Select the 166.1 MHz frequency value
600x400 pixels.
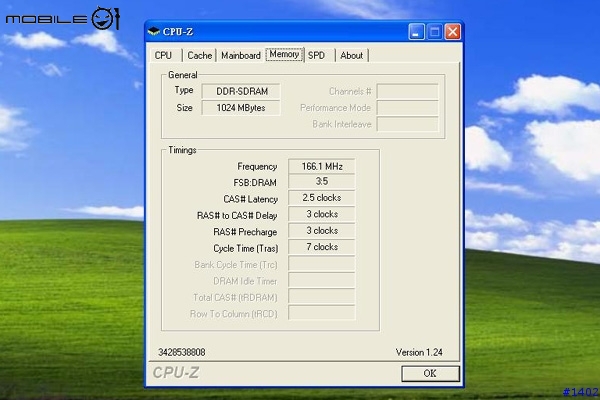point(322,167)
